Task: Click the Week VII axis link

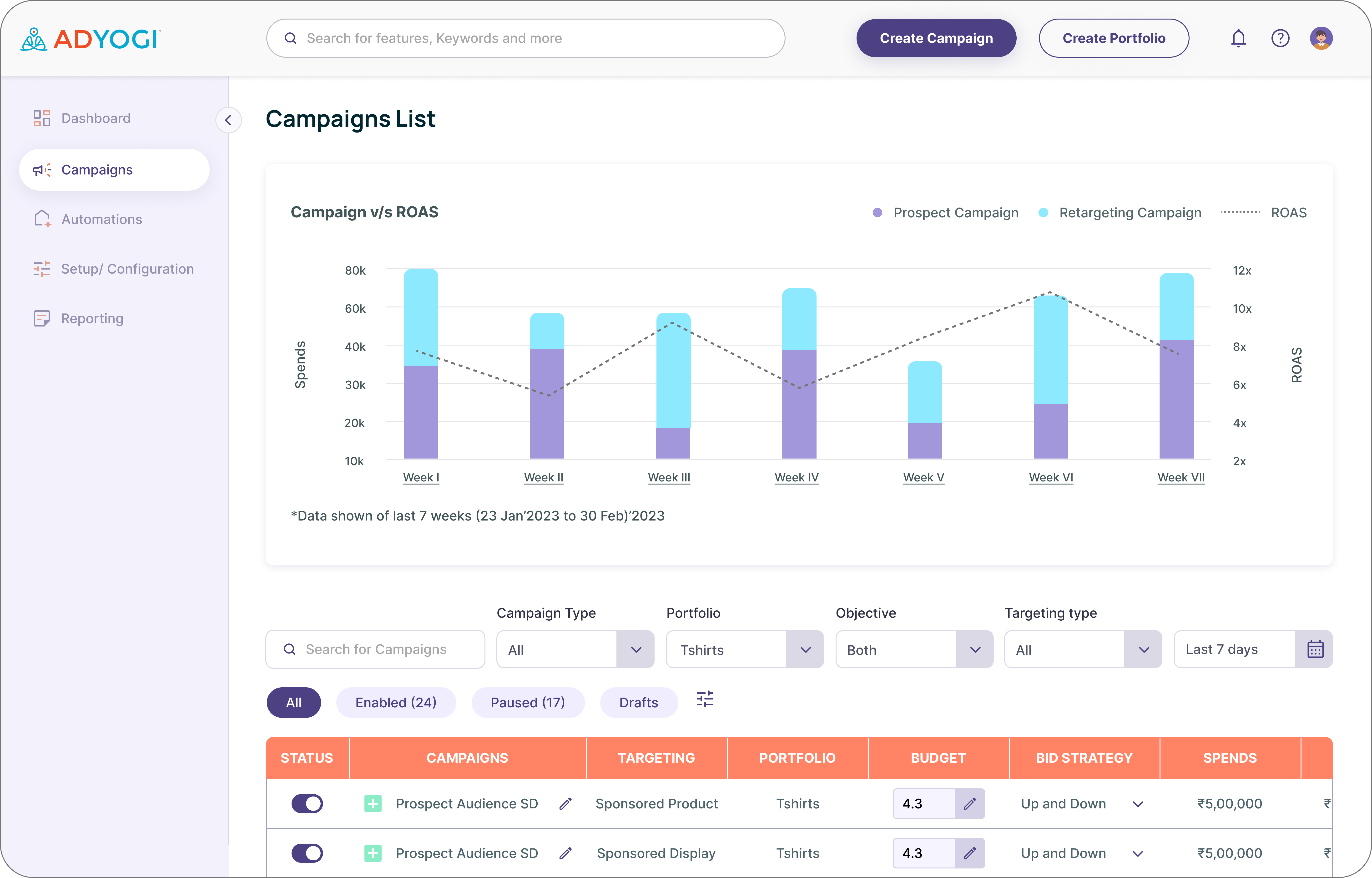Action: tap(1181, 478)
